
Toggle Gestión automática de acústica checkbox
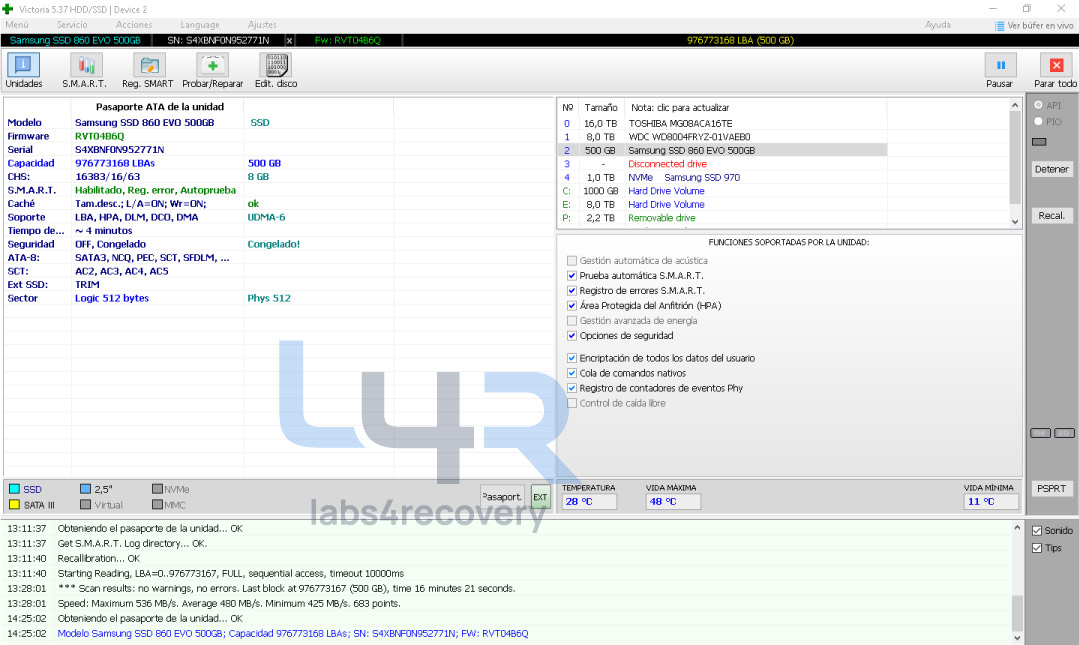click(x=572, y=261)
